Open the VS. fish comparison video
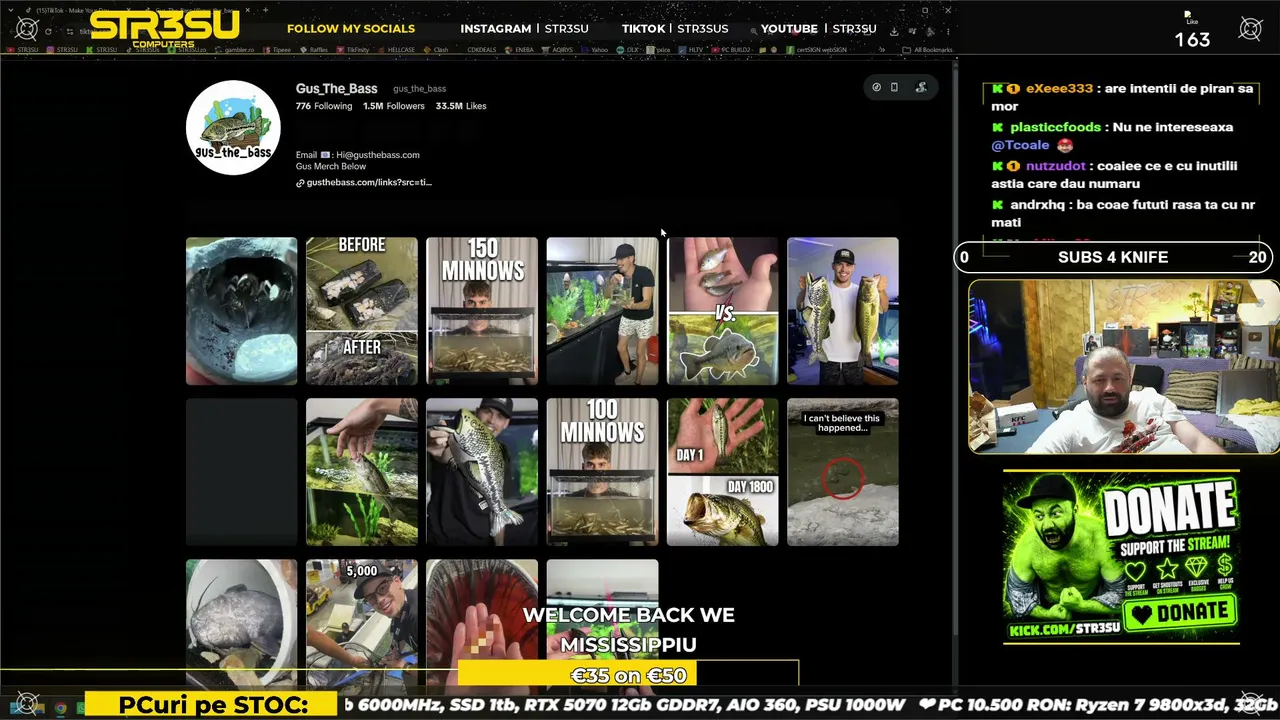 [x=722, y=311]
